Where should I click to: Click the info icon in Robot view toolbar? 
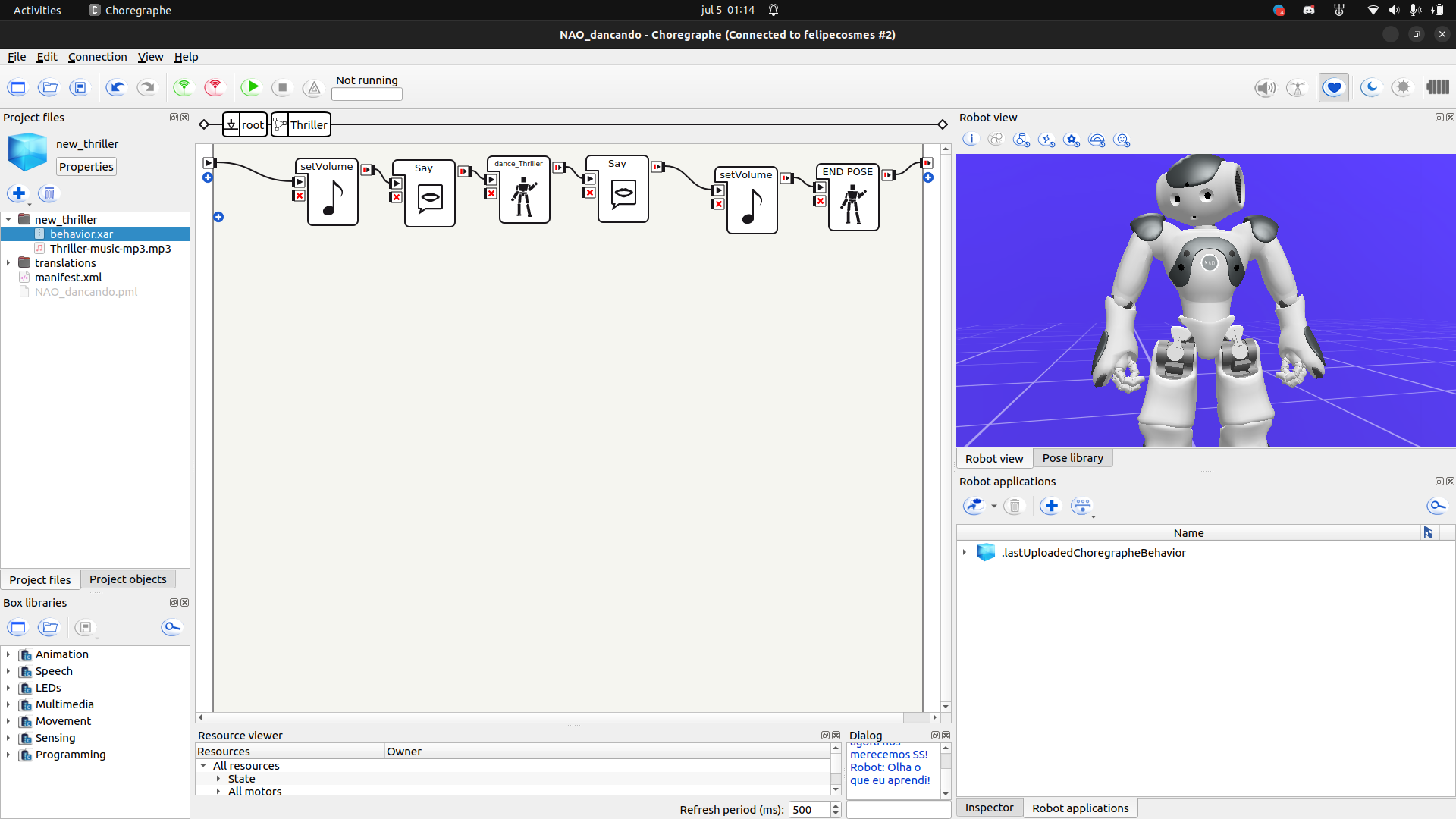[x=971, y=139]
